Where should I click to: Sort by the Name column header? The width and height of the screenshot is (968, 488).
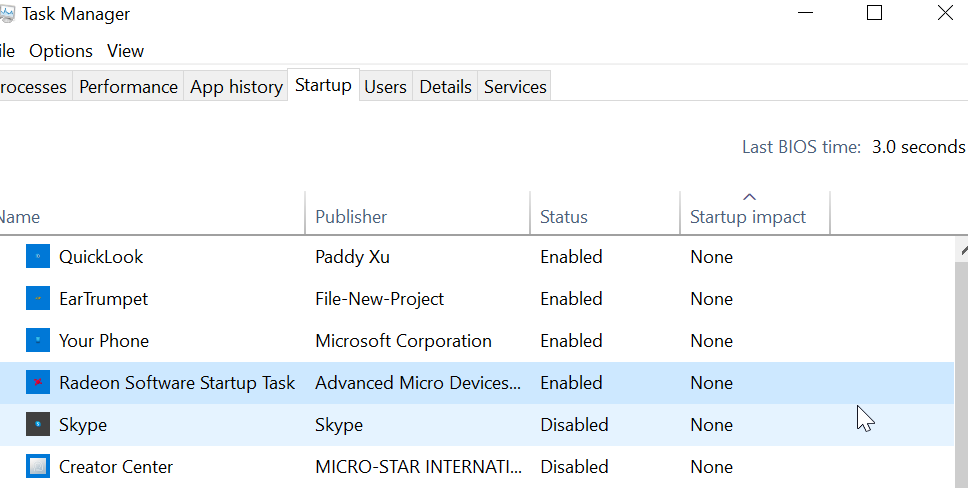[x=152, y=213]
